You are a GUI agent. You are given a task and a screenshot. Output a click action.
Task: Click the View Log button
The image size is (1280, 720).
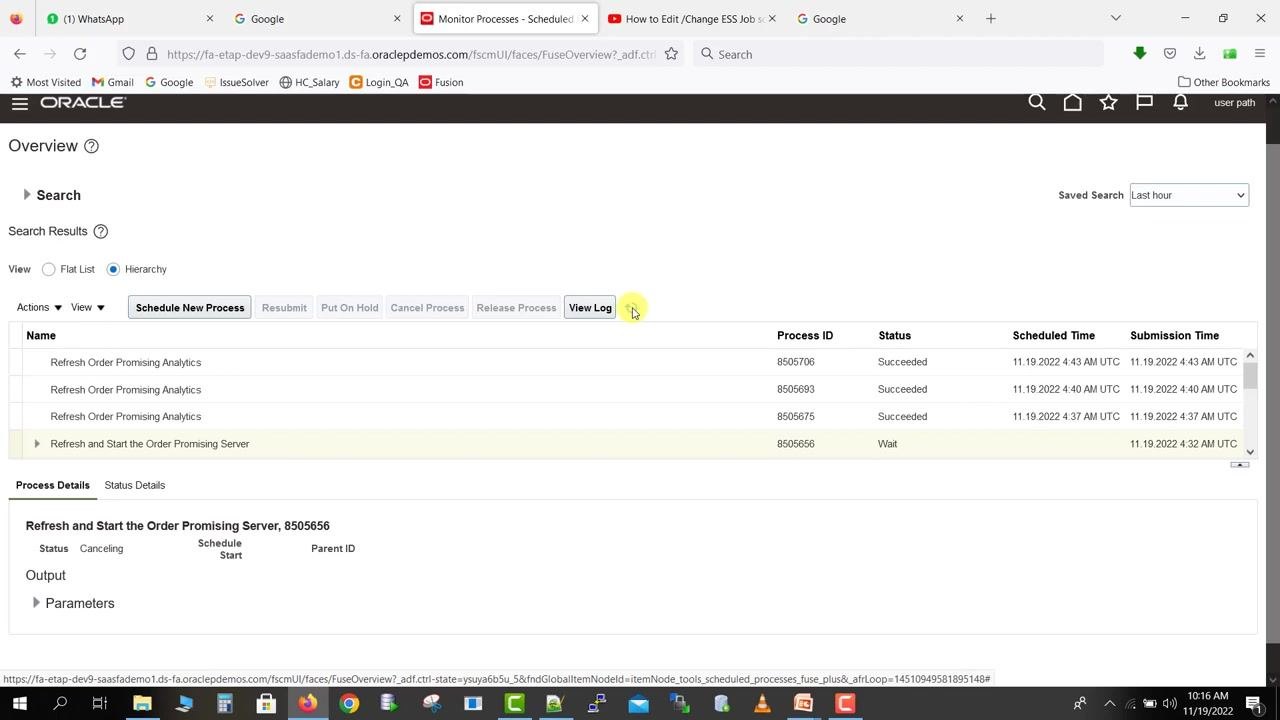coord(590,308)
